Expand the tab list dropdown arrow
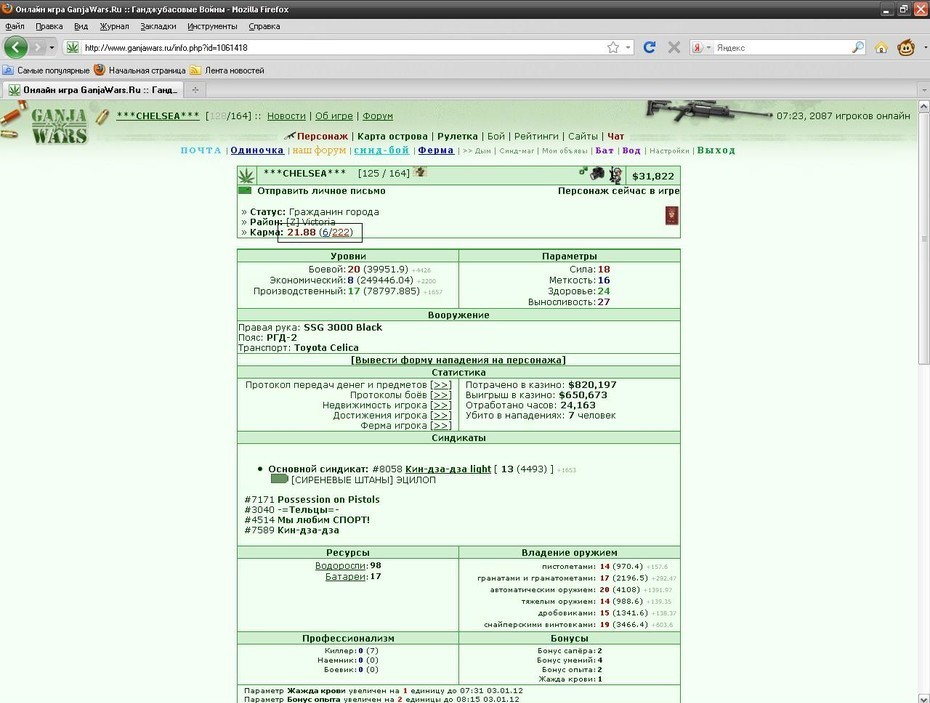930x703 pixels. [x=923, y=90]
